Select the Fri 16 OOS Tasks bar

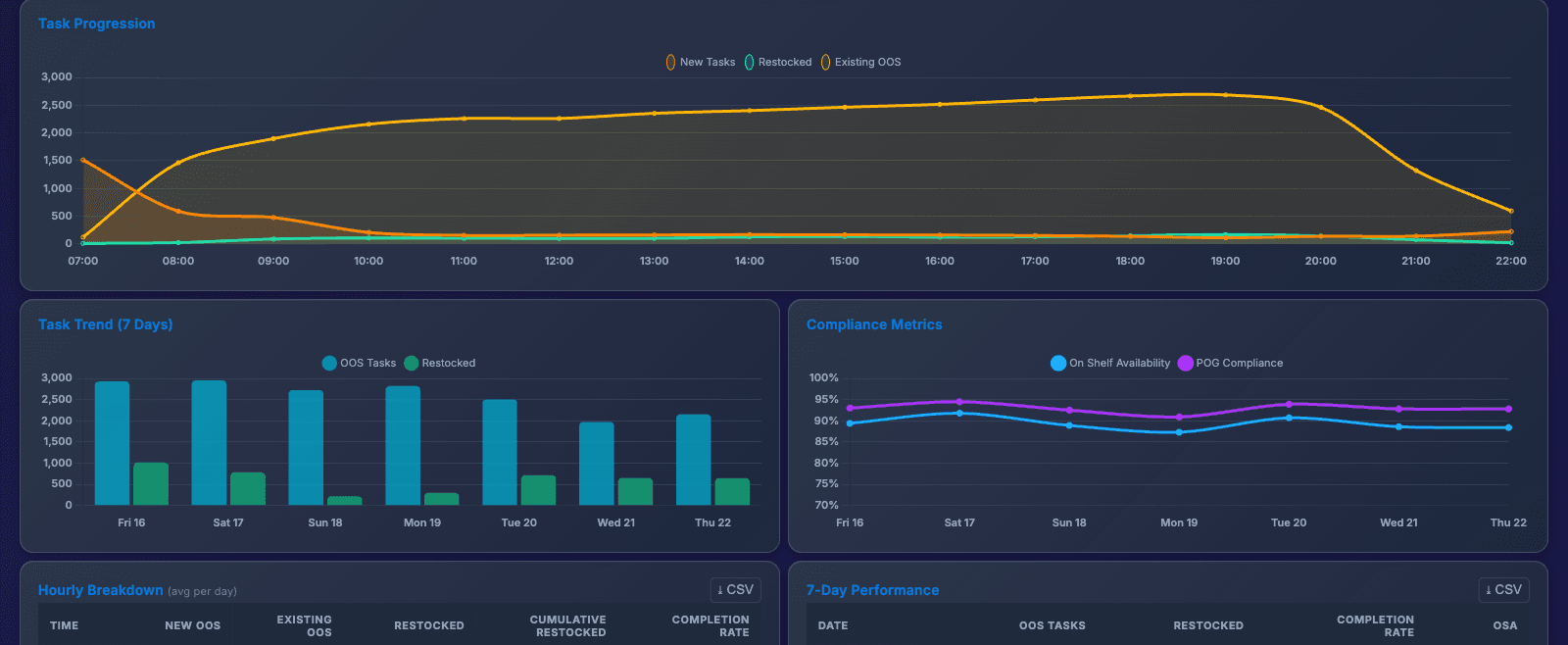coord(112,443)
